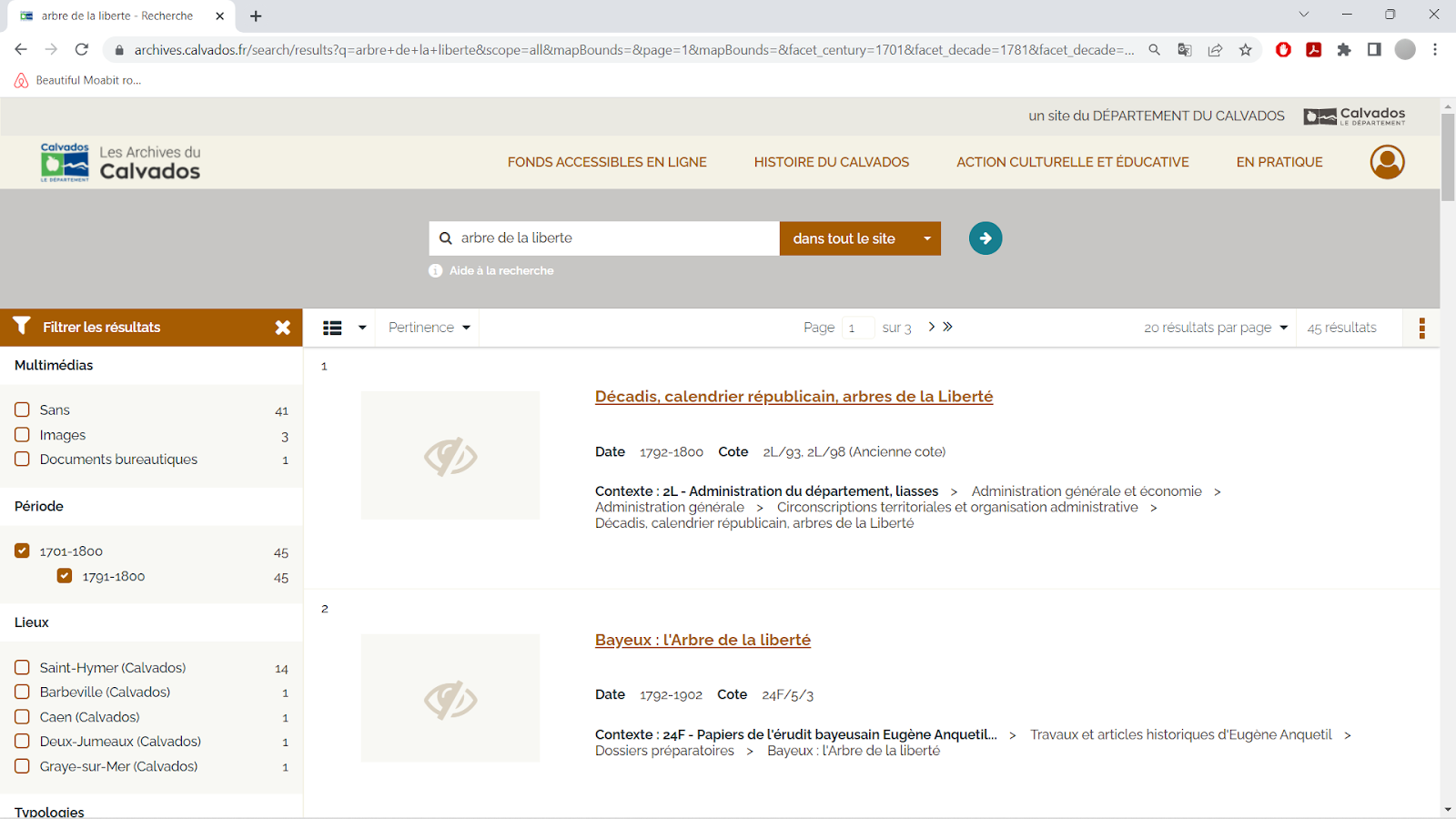Tick the Saint-Hymer (Calvados) checkbox
Viewport: 1456px width, 819px height.
click(x=23, y=667)
